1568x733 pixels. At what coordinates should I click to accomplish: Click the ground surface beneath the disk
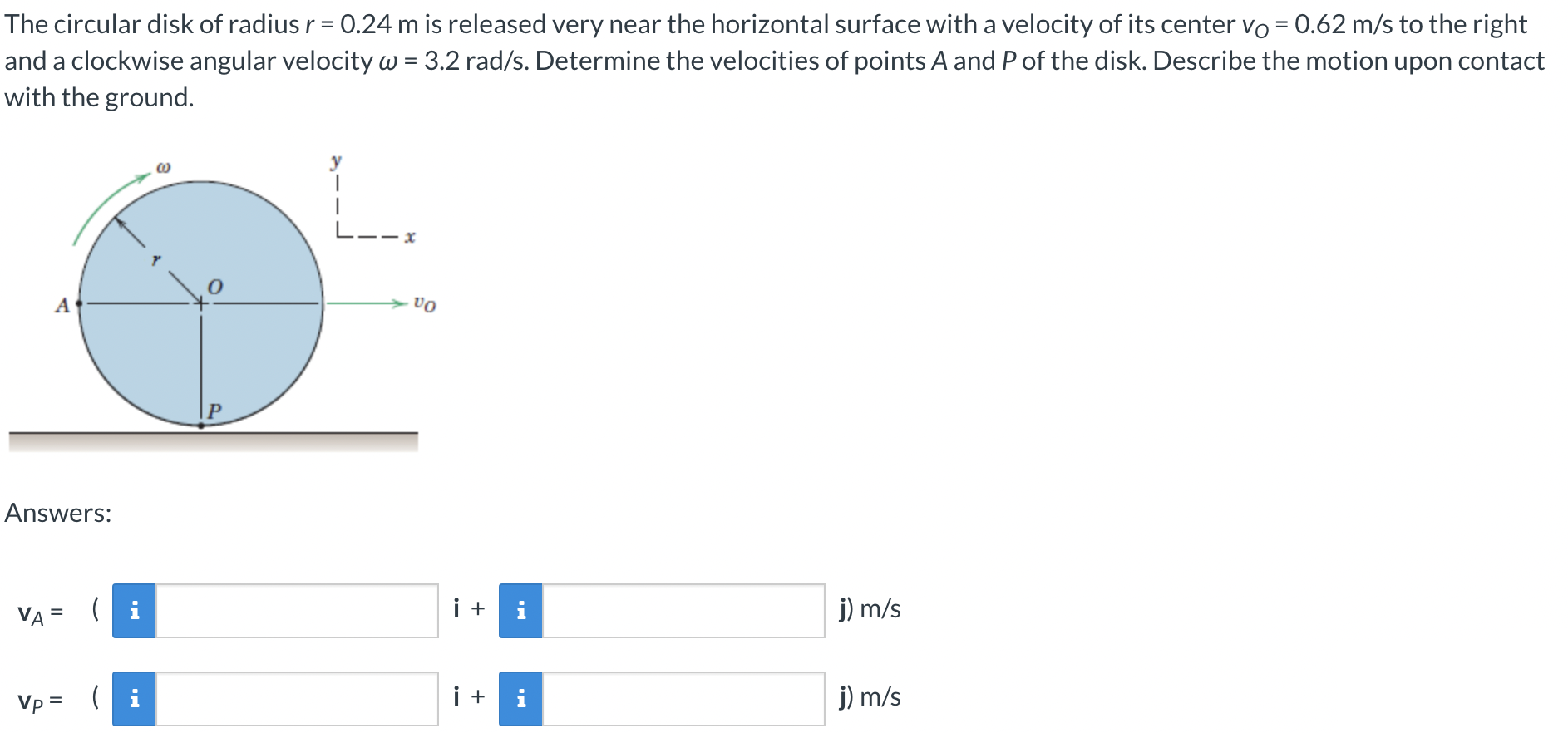[x=214, y=441]
